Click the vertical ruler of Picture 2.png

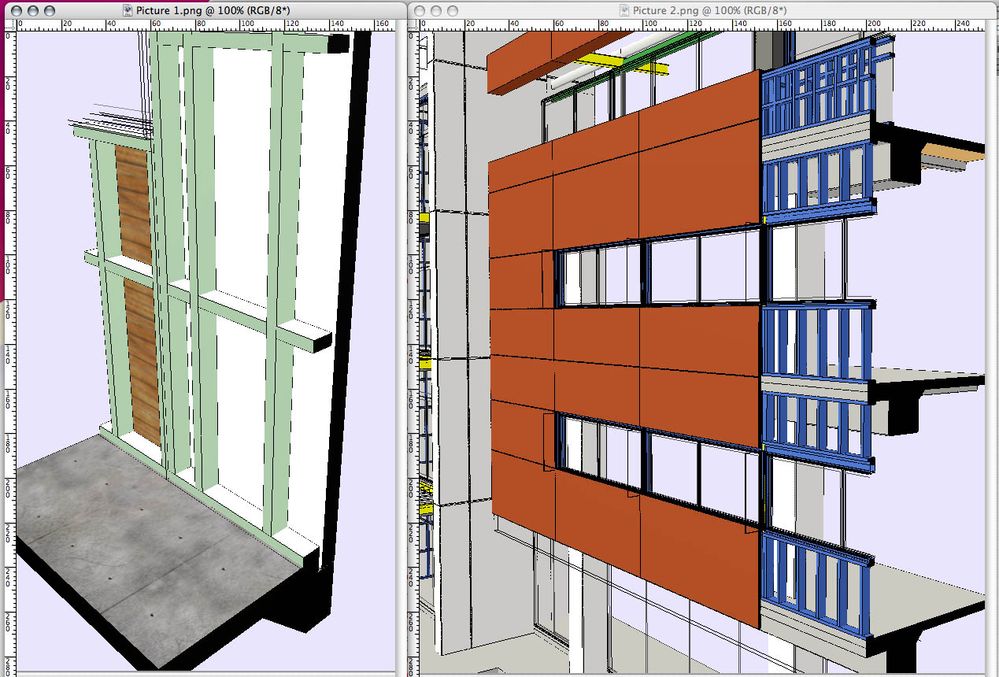(416, 300)
